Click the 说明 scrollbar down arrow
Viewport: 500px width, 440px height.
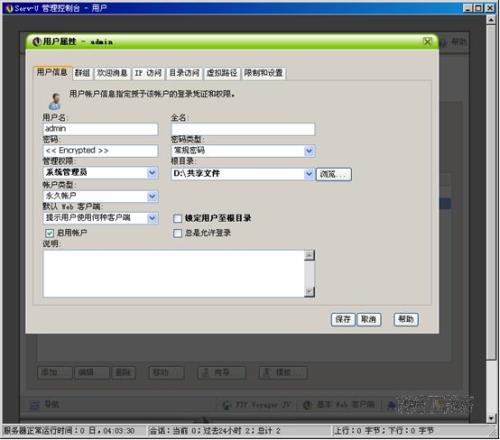[310, 292]
